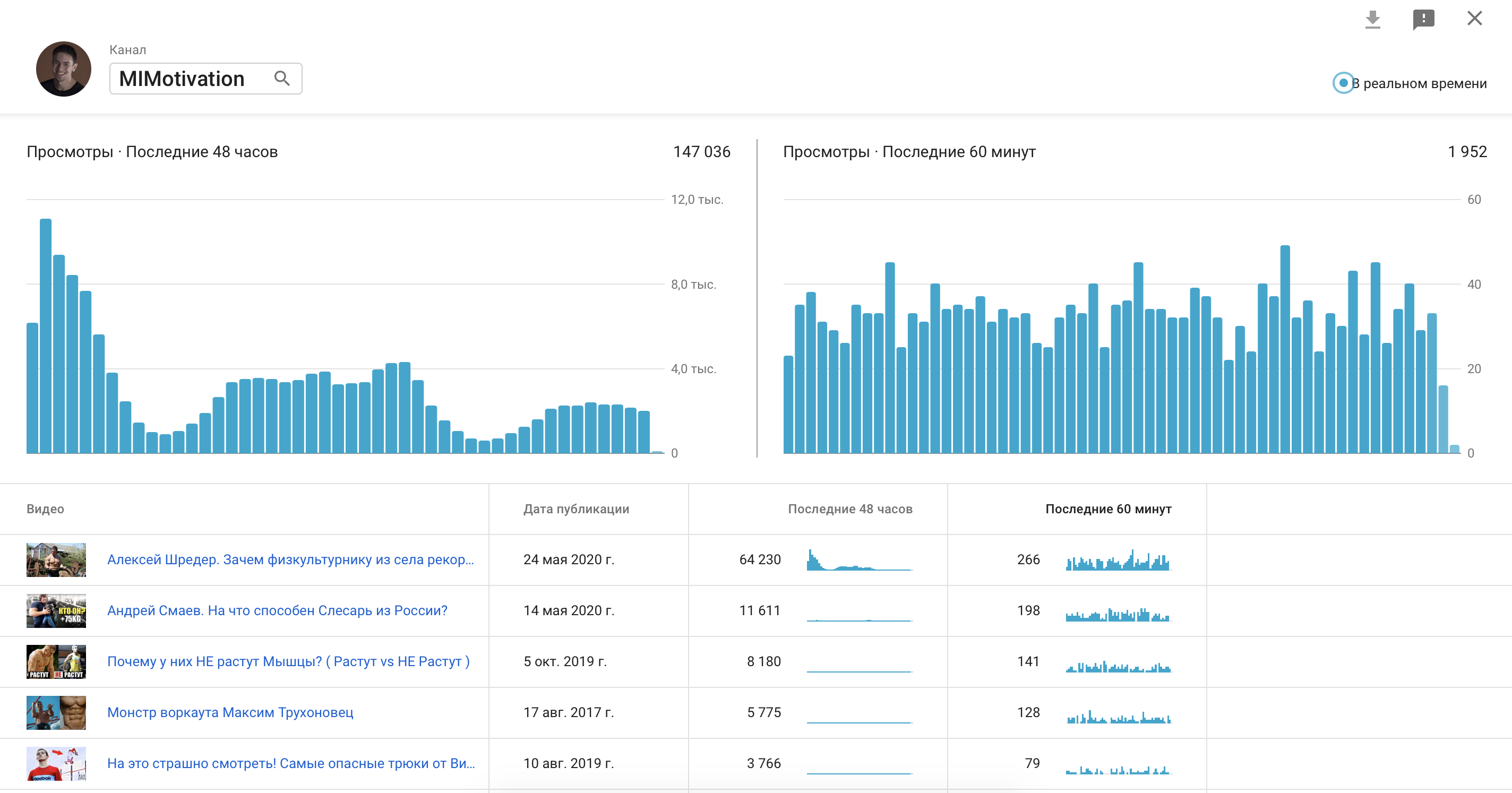Image resolution: width=1512 pixels, height=793 pixels.
Task: Click 'Дата публикации' column header
Action: coord(576,509)
